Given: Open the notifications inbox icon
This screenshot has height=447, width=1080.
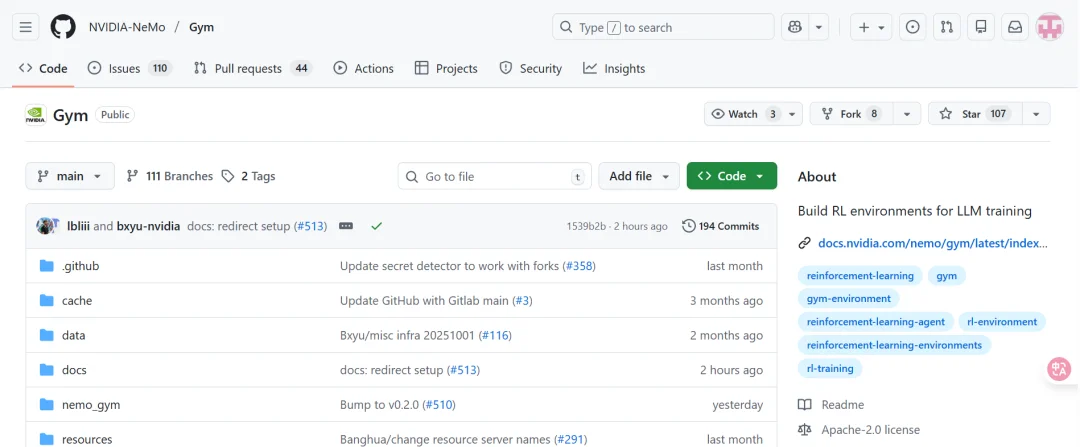Looking at the screenshot, I should pos(1015,27).
